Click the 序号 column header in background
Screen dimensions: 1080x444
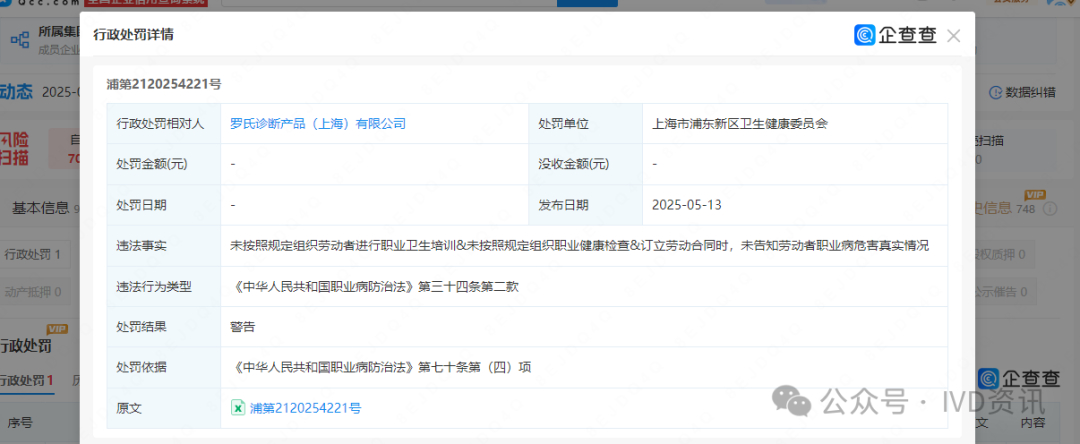coord(19,422)
